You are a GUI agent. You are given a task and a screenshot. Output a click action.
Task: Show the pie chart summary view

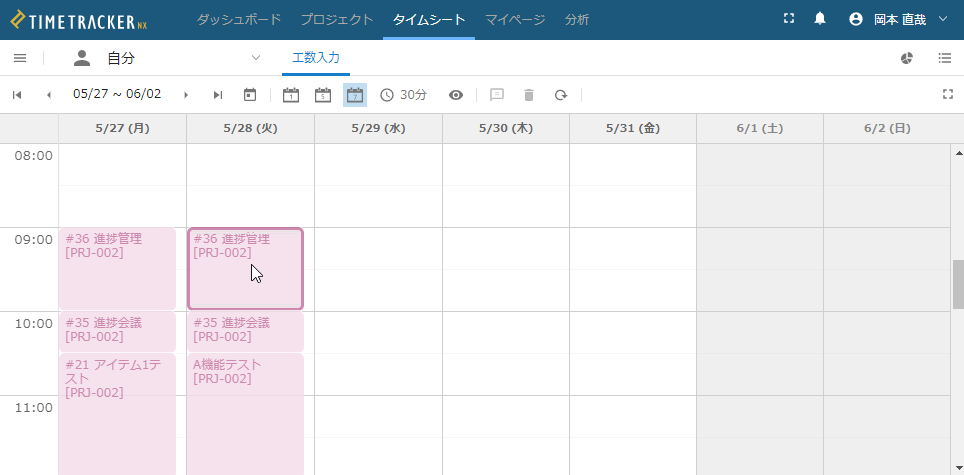coord(907,58)
